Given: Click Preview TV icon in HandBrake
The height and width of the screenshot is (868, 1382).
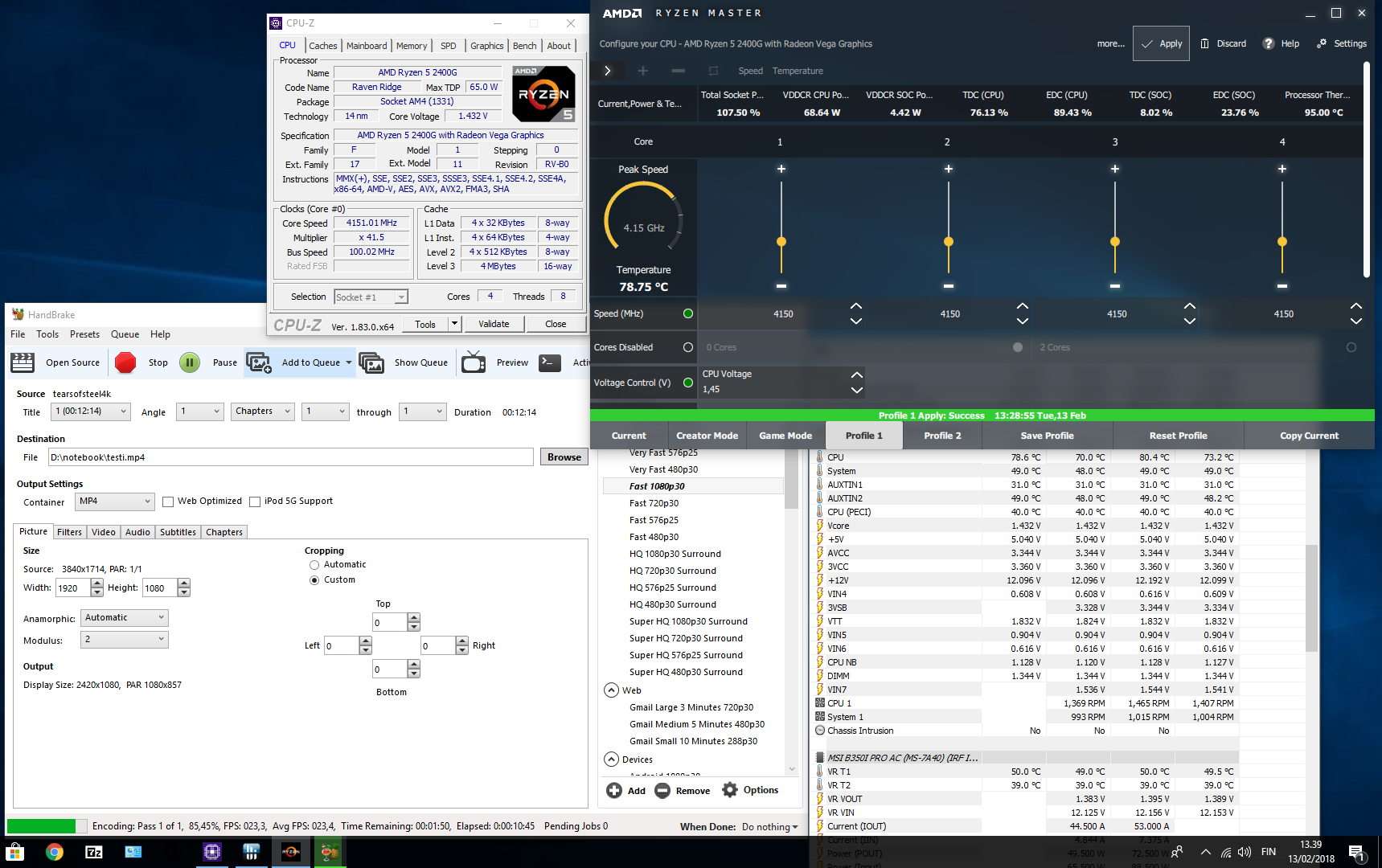Looking at the screenshot, I should point(474,362).
